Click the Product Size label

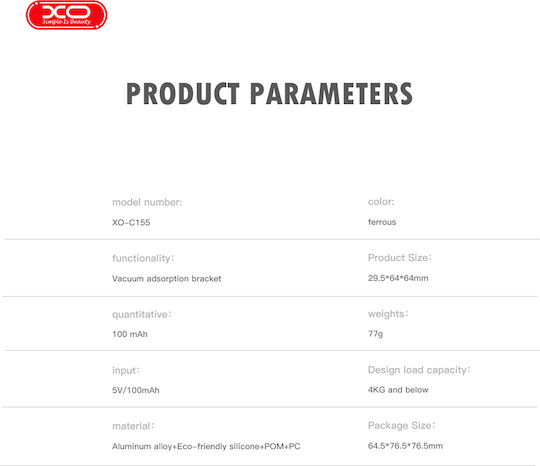click(400, 258)
